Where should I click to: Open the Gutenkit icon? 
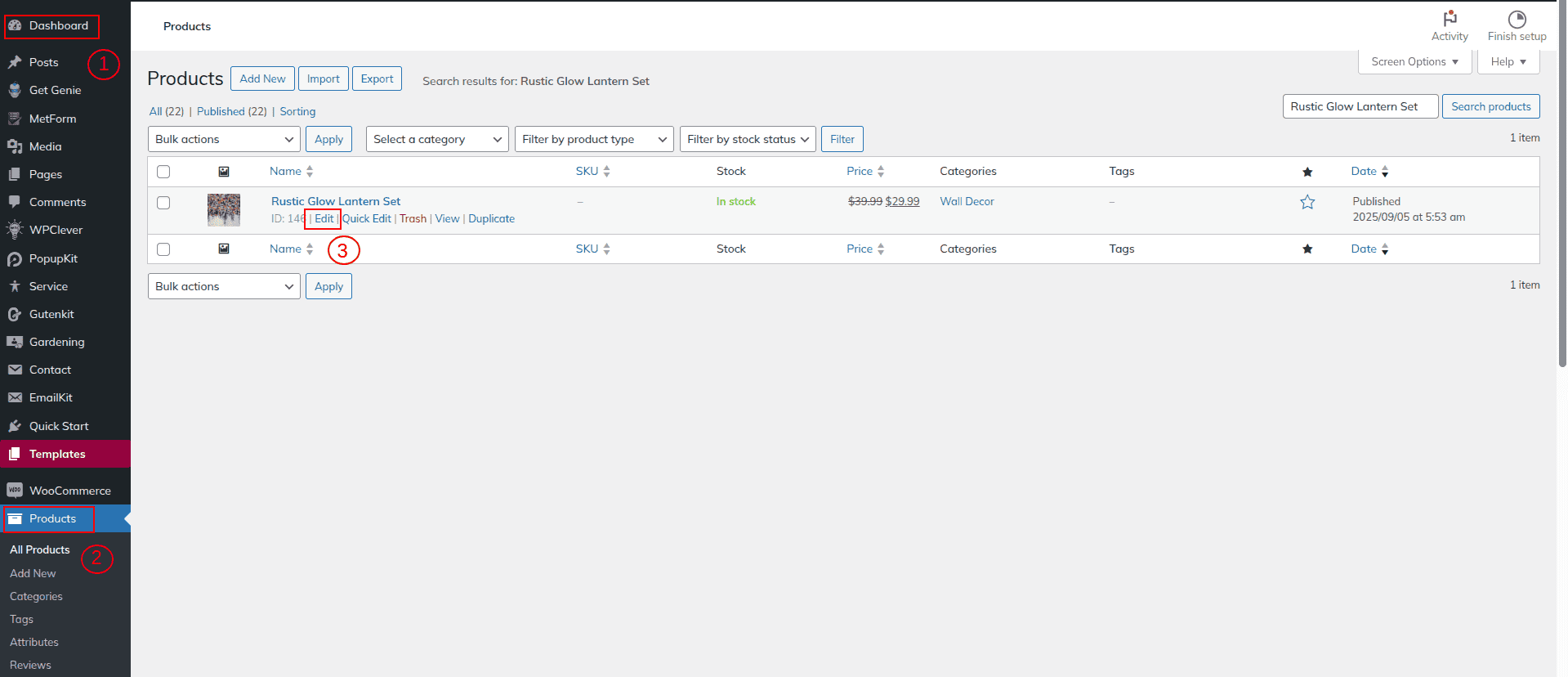point(15,314)
